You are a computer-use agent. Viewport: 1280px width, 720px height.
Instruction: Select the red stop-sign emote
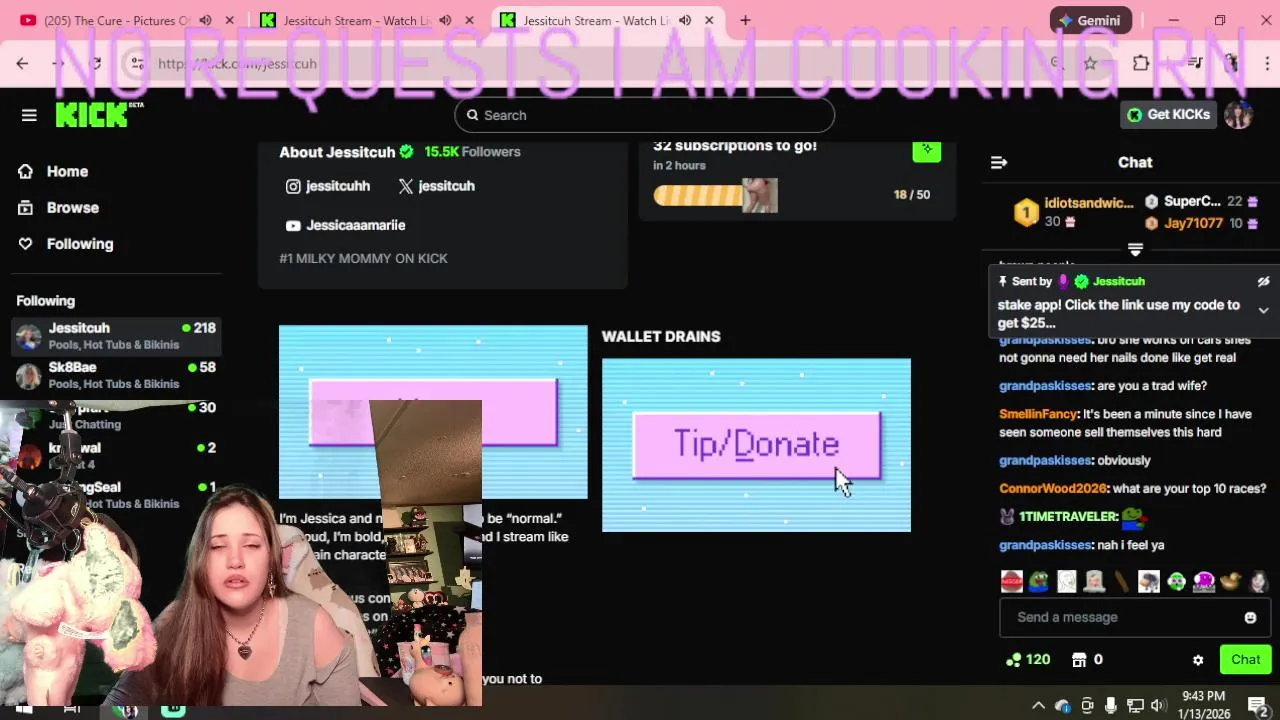pos(1012,581)
